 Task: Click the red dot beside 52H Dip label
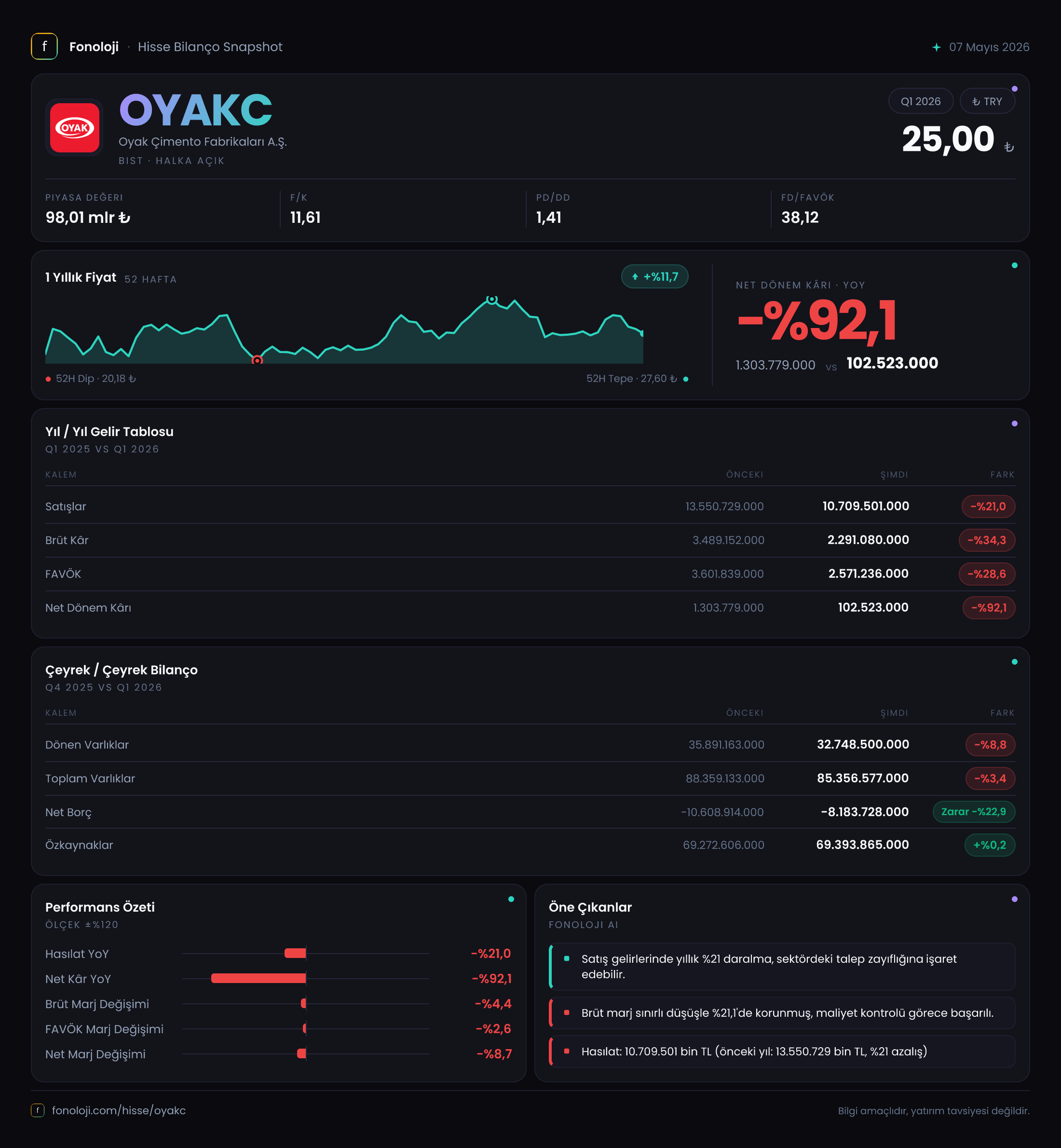tap(48, 379)
